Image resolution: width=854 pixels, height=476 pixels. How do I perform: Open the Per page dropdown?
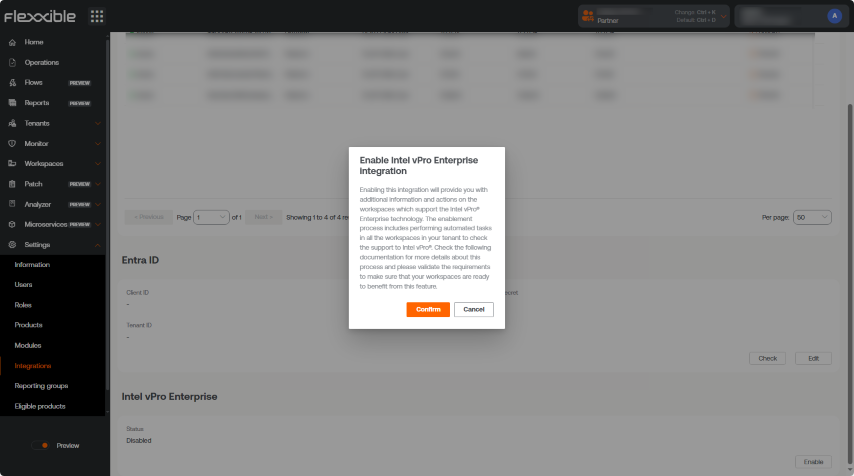point(812,217)
